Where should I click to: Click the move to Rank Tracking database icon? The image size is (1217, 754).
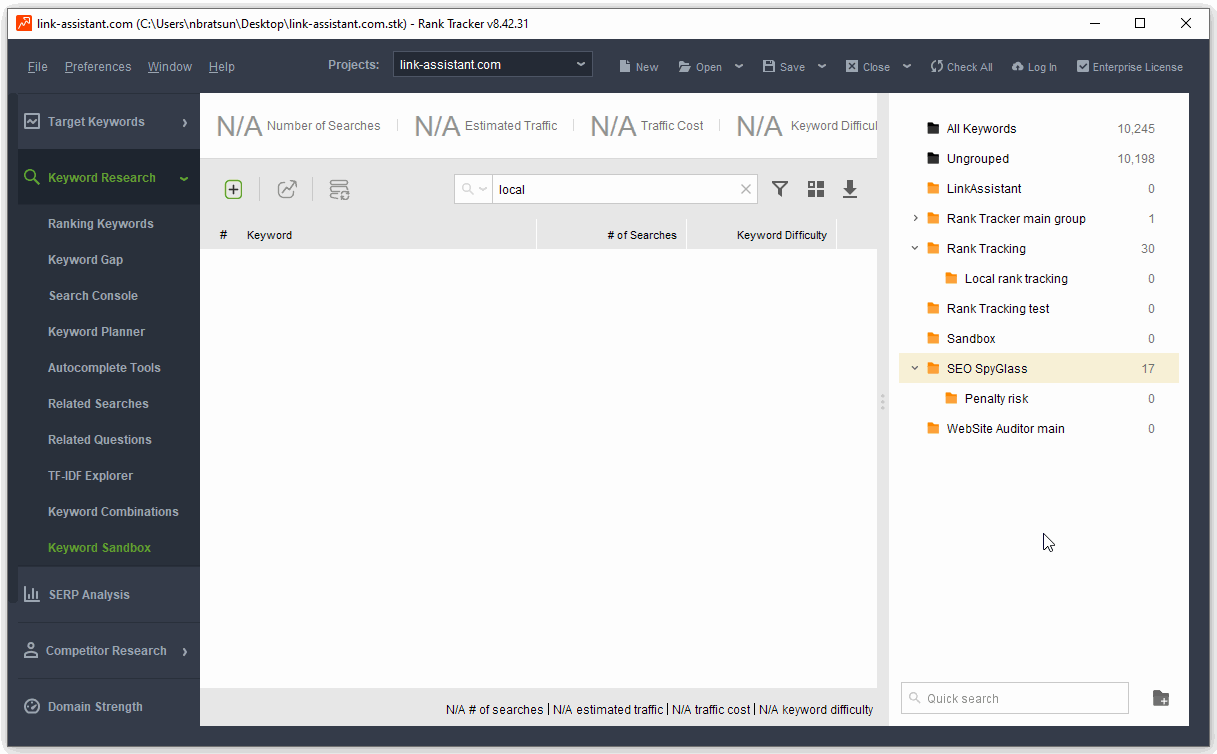(x=340, y=189)
